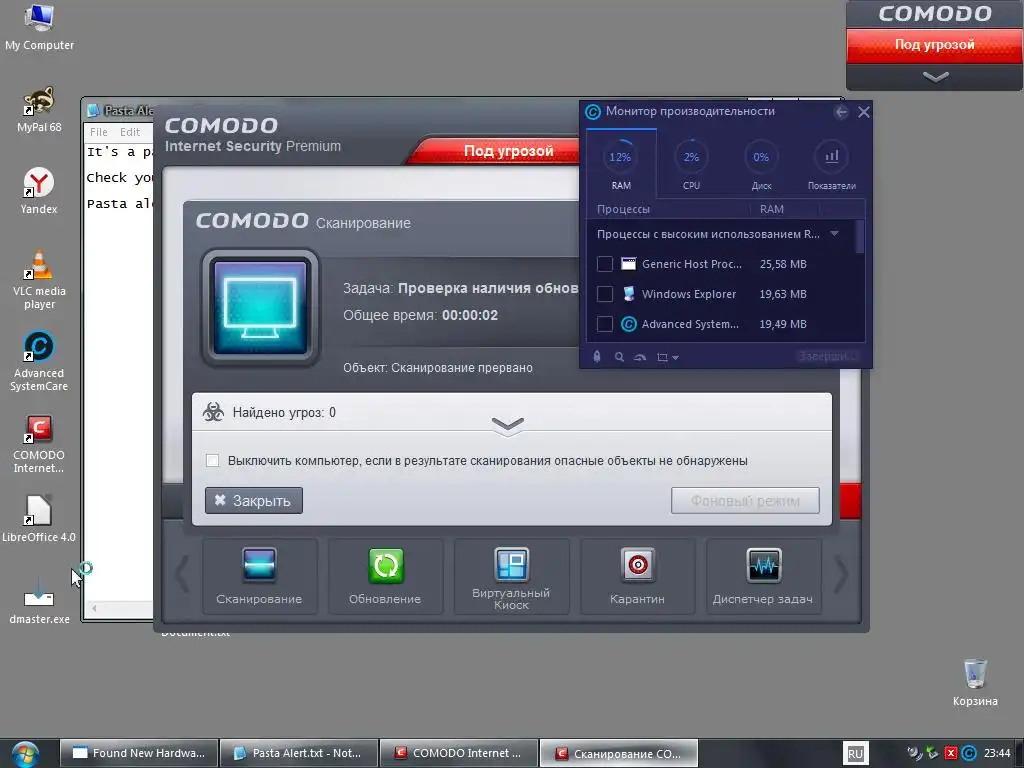1024x768 pixels.
Task: Open Notepad File menu
Action: 99,132
